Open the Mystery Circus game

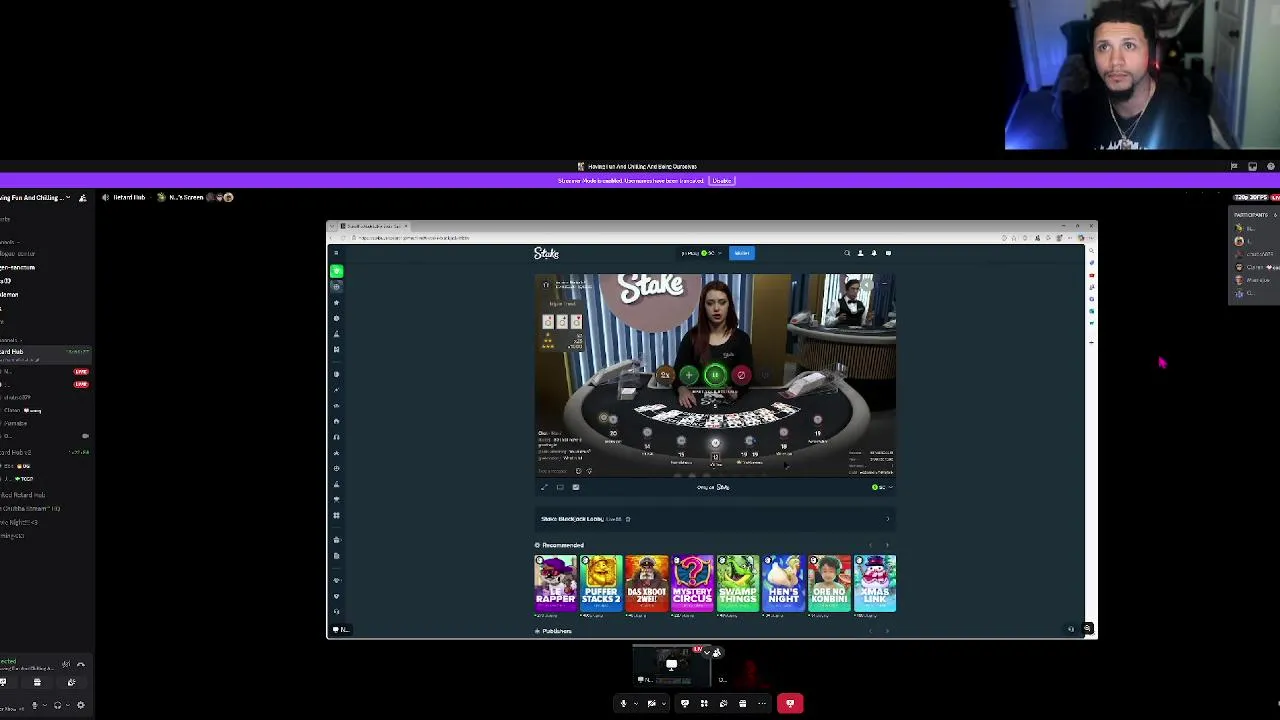tap(692, 583)
